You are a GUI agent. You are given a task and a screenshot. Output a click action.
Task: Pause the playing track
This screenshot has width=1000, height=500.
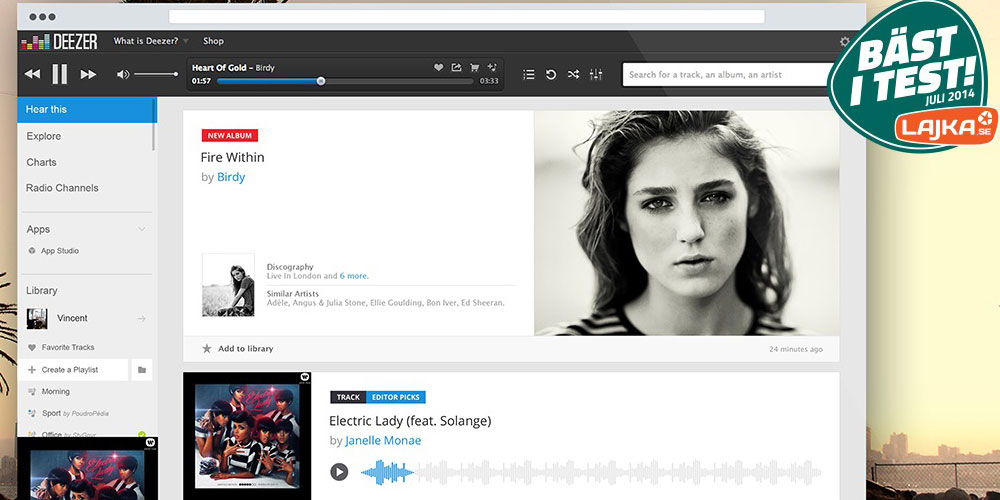click(59, 74)
